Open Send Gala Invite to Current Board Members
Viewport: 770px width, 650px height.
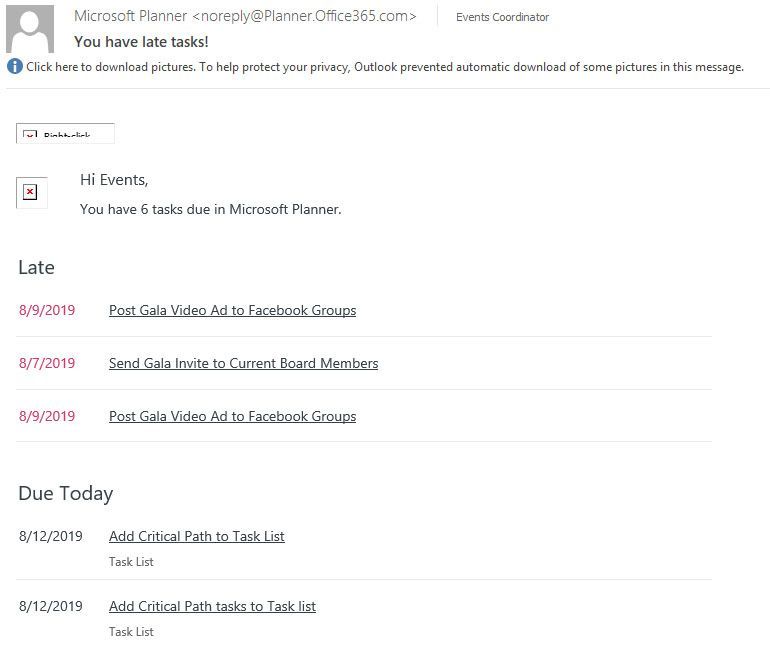244,363
